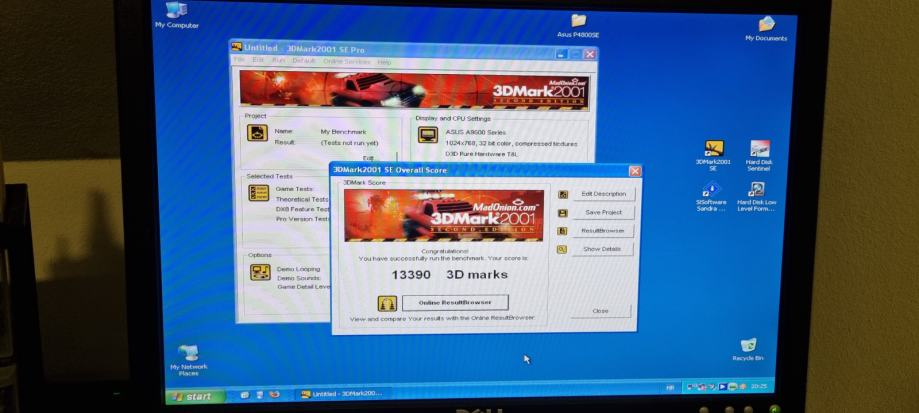Click the Windows start button
Screen dimensions: 919x413
195,397
